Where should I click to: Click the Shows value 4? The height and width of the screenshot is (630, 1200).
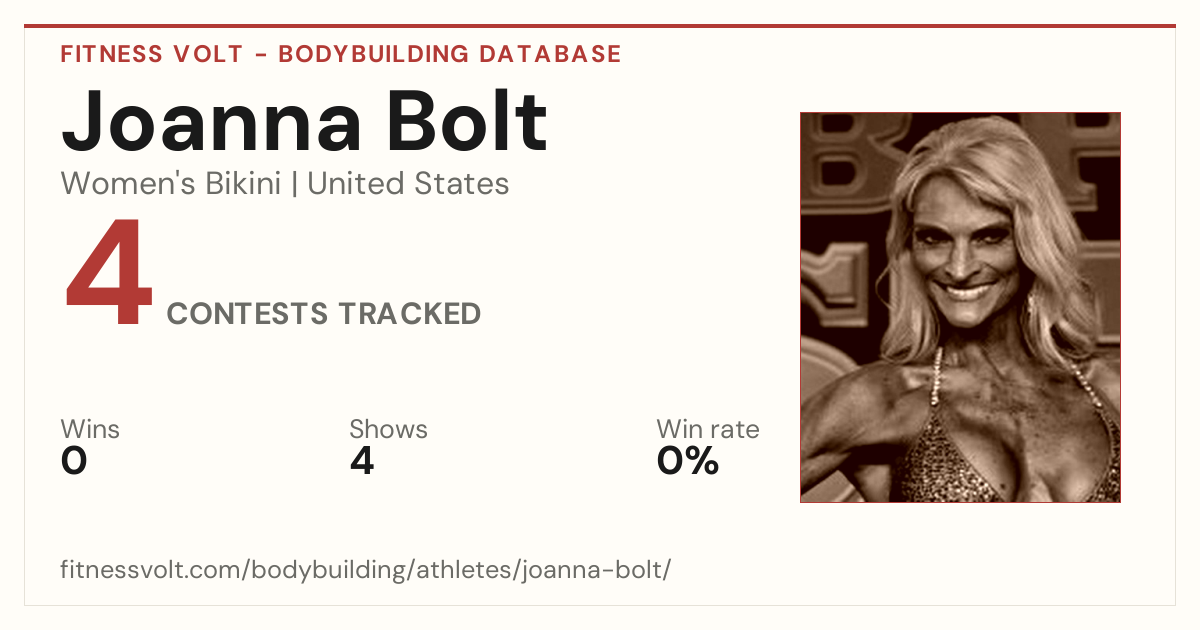[362, 461]
